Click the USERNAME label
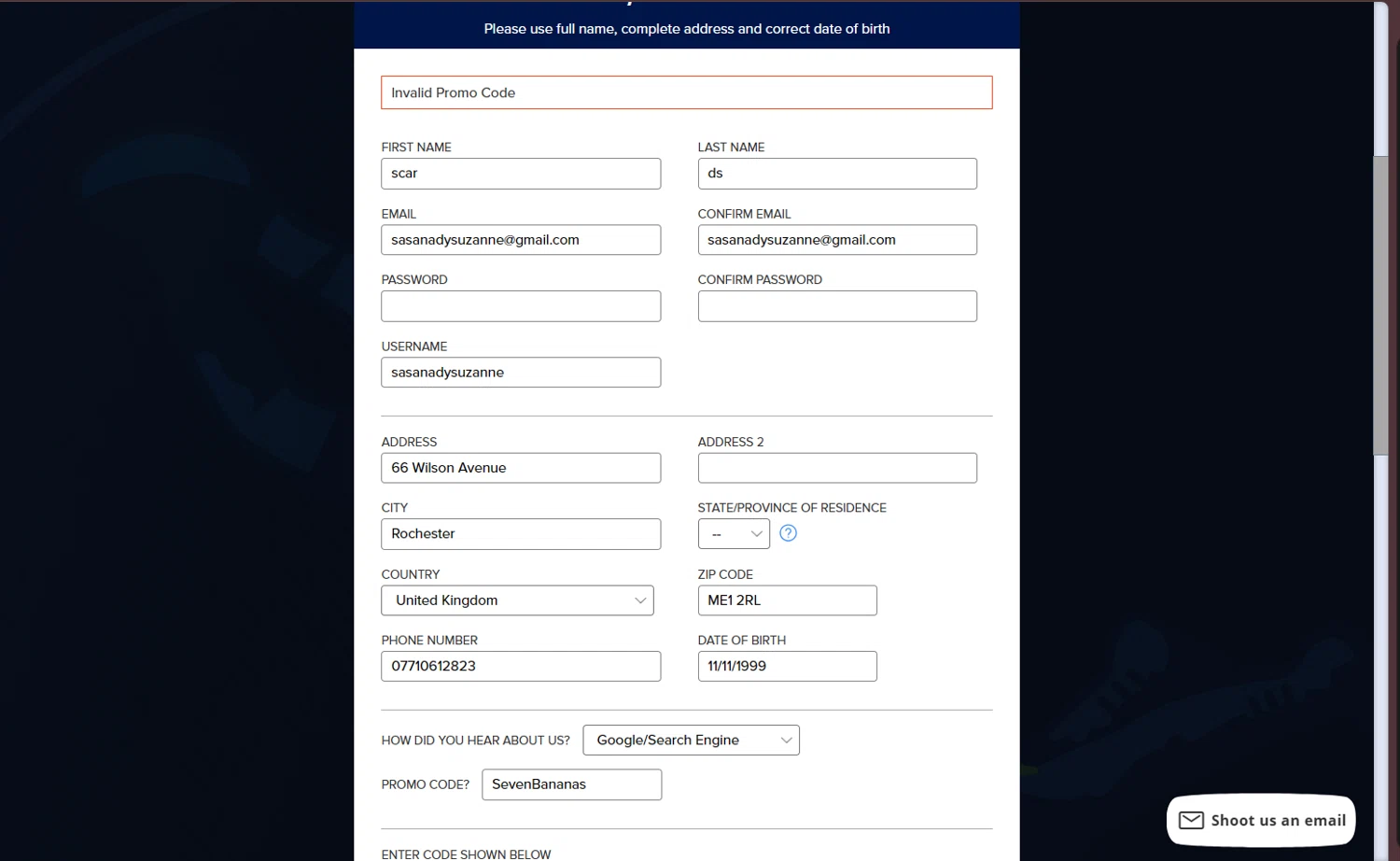The width and height of the screenshot is (1400, 861). click(x=414, y=346)
